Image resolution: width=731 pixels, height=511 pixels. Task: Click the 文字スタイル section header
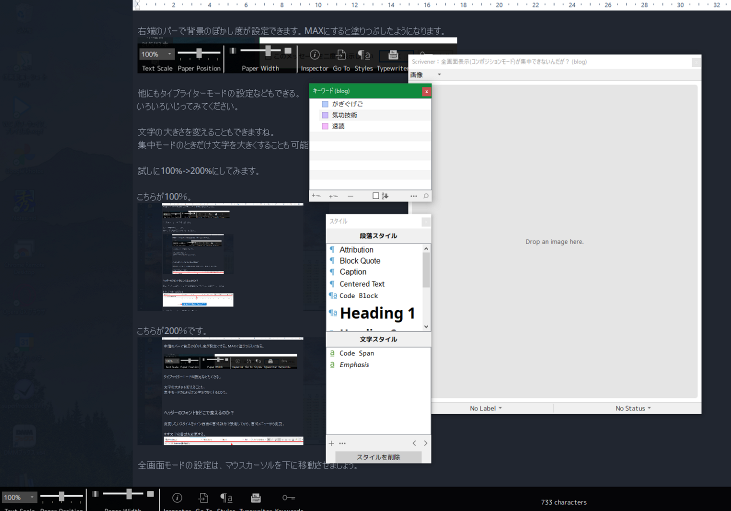[x=378, y=339]
